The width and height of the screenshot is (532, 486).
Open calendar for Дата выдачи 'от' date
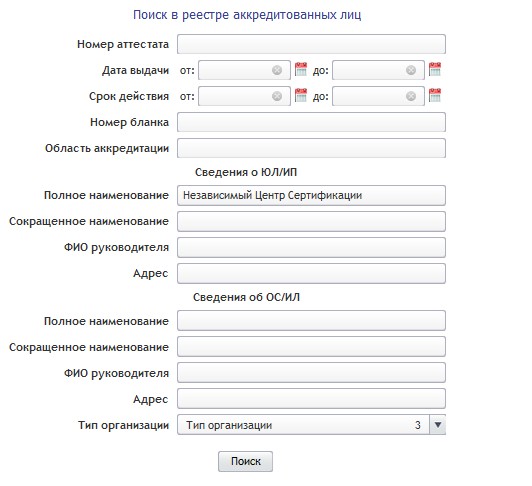[x=301, y=69]
